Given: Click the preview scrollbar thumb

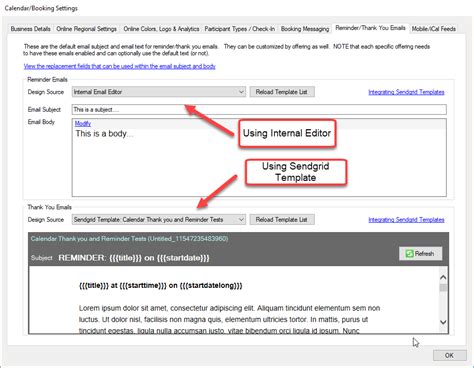Looking at the screenshot, I should (443, 288).
